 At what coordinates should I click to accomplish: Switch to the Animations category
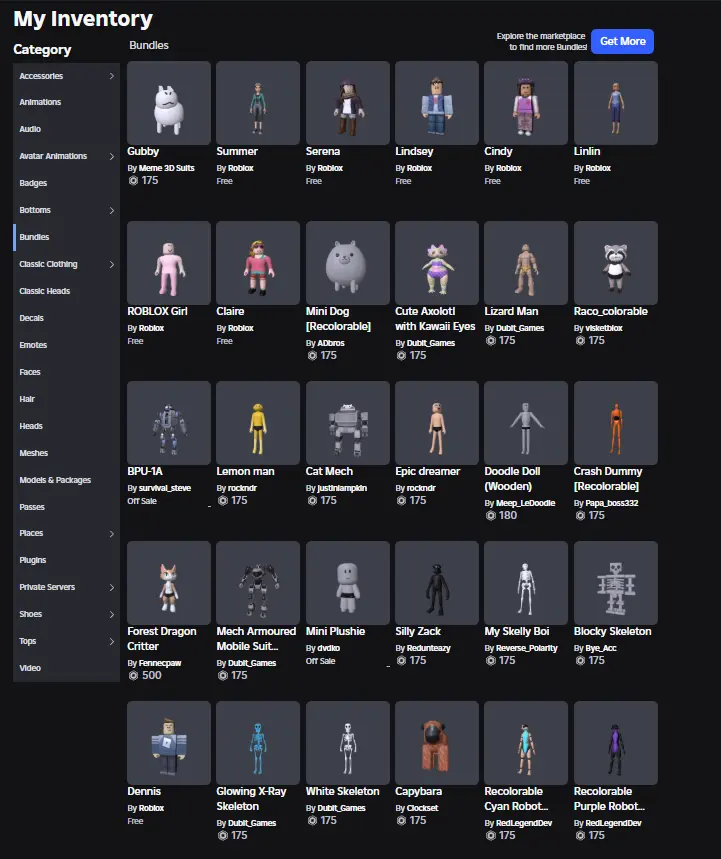[x=66, y=102]
